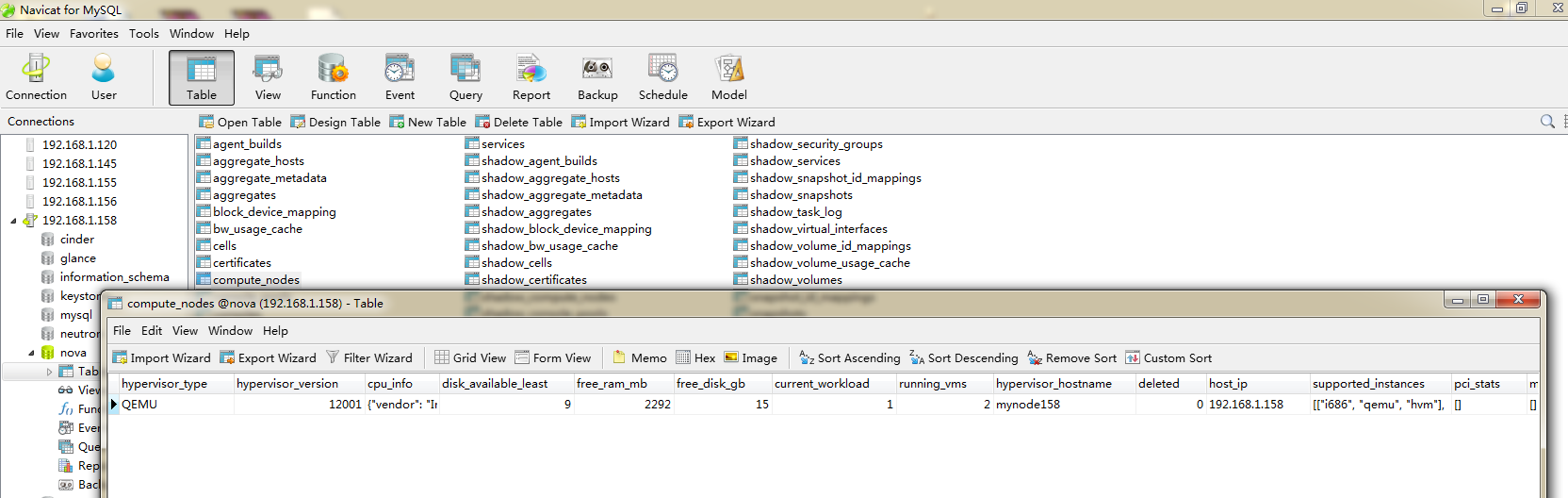Screen dimensions: 1568x498
Task: Click Delete Table in object toolbar
Action: 518,122
